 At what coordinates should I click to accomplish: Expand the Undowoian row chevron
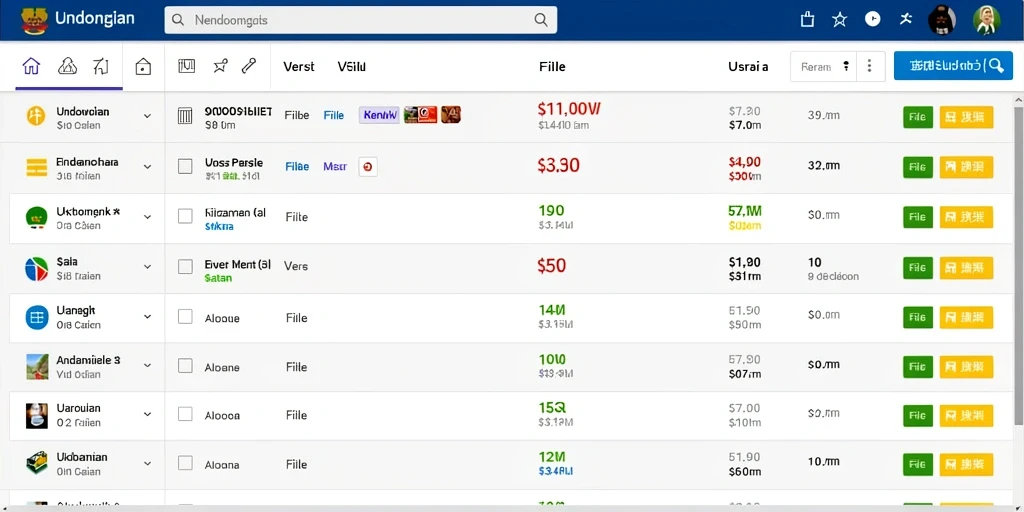147,116
